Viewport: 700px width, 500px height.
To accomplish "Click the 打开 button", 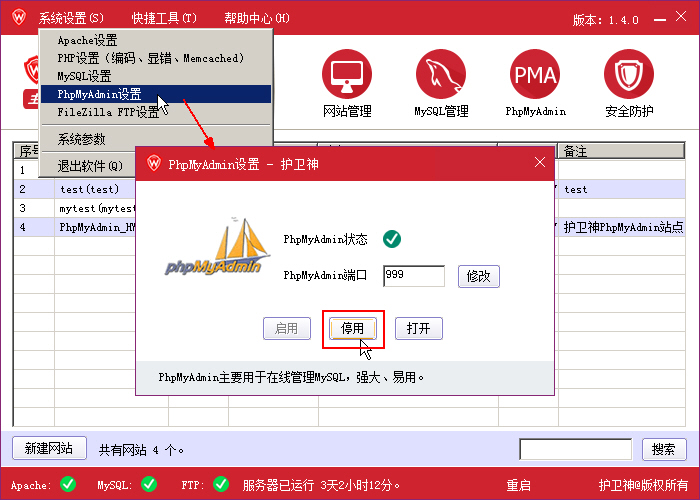I will [x=419, y=329].
